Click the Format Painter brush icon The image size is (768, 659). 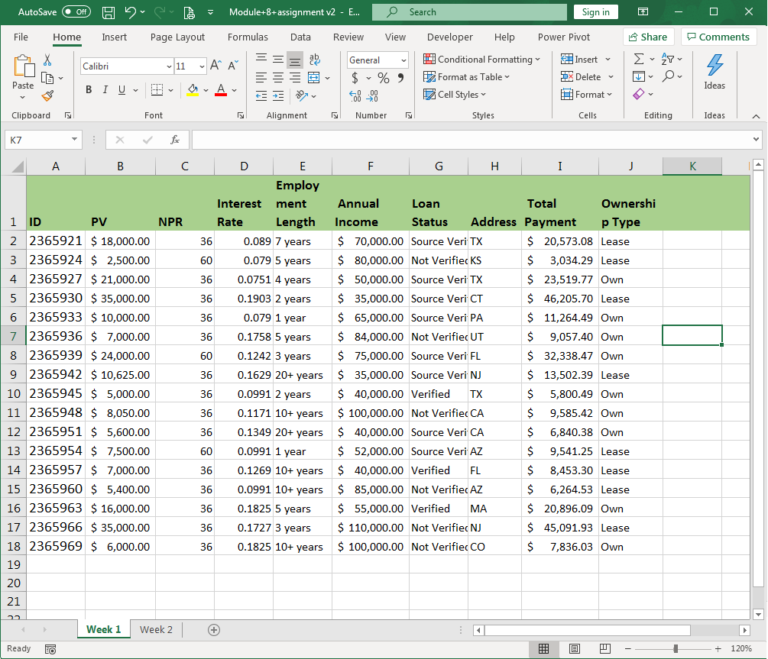pyautogui.click(x=47, y=96)
